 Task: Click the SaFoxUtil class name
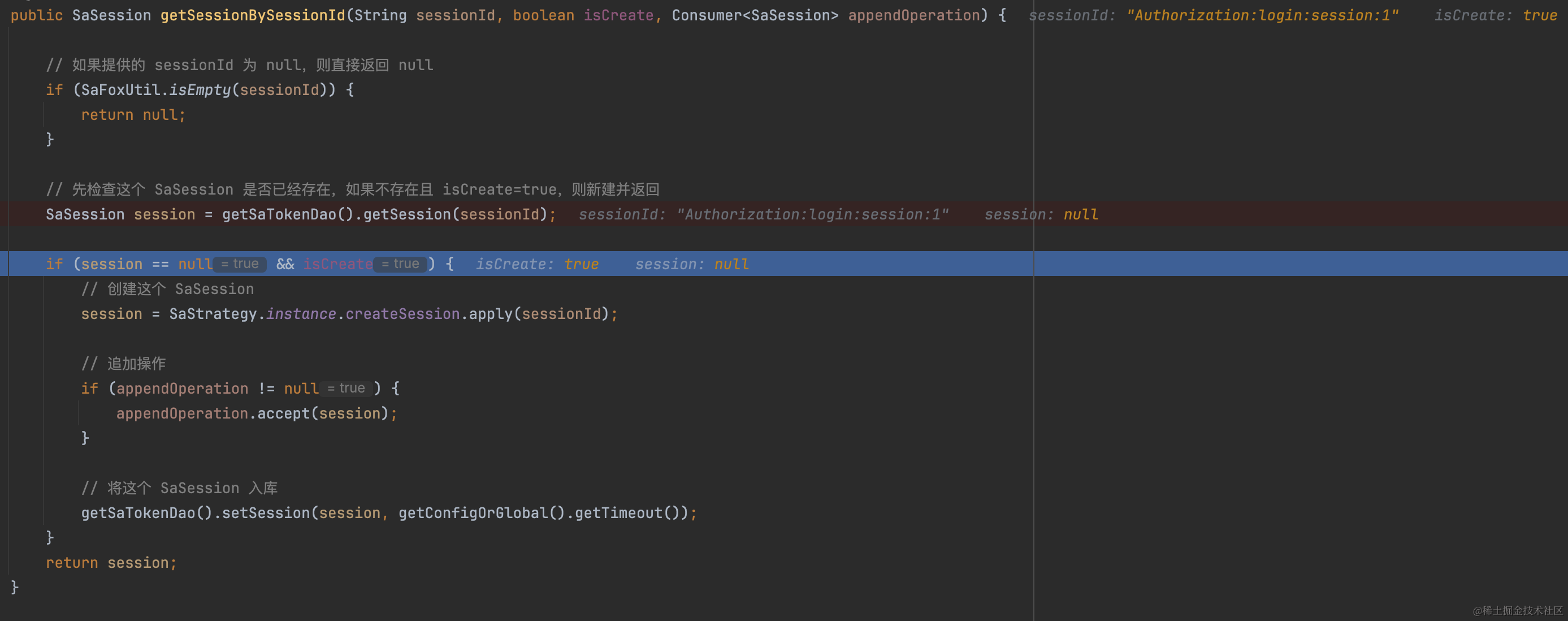coord(120,90)
